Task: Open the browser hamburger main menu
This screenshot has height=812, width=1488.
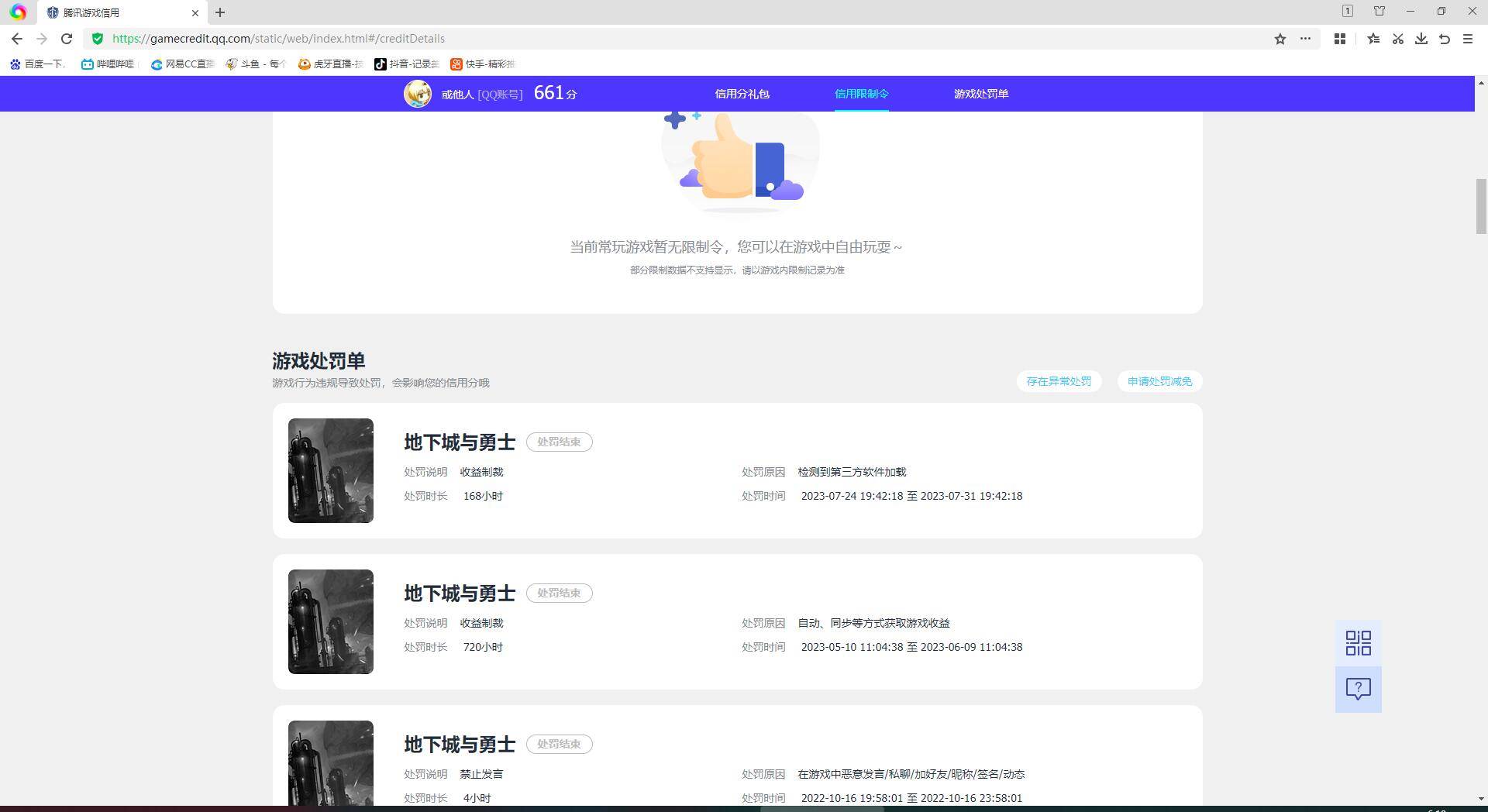Action: [x=1468, y=39]
